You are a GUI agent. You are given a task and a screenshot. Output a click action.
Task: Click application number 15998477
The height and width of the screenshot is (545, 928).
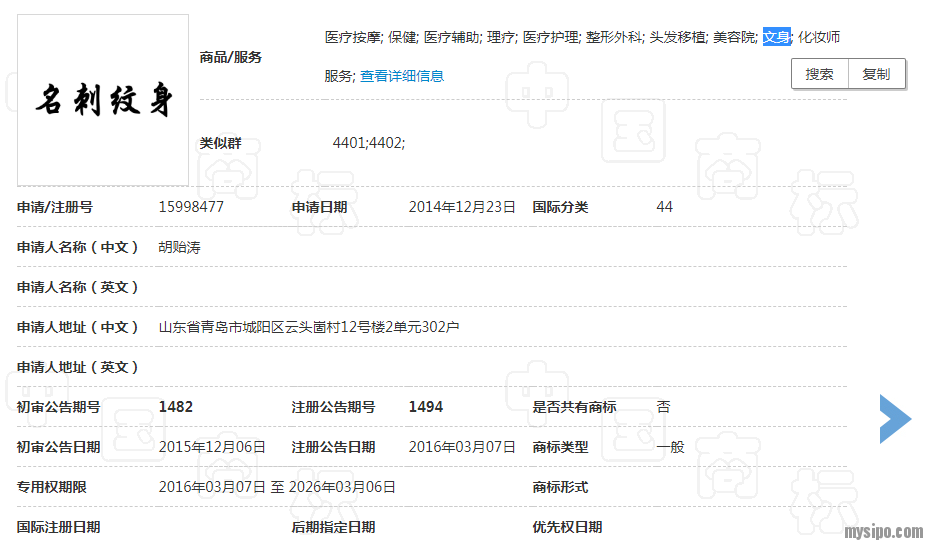[191, 207]
